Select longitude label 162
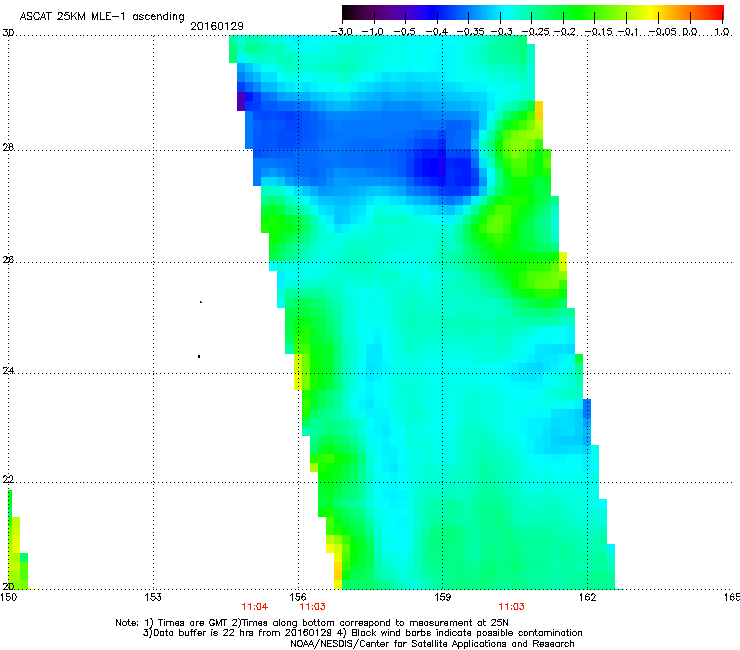The width and height of the screenshot is (740, 650). point(587,597)
